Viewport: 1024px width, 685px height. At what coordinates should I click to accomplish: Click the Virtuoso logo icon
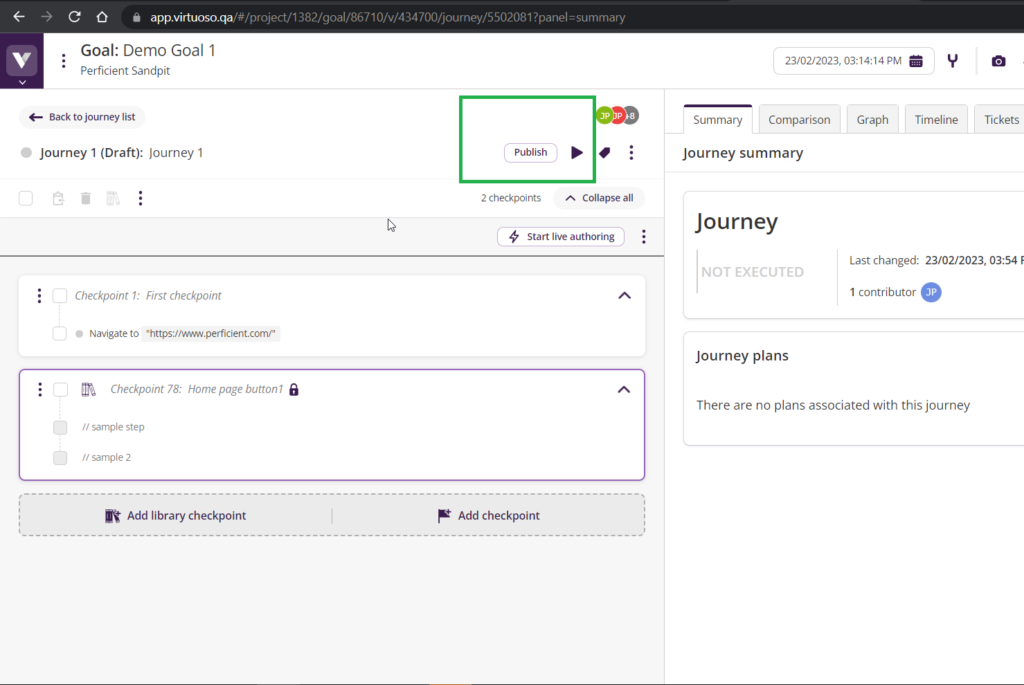[x=22, y=61]
